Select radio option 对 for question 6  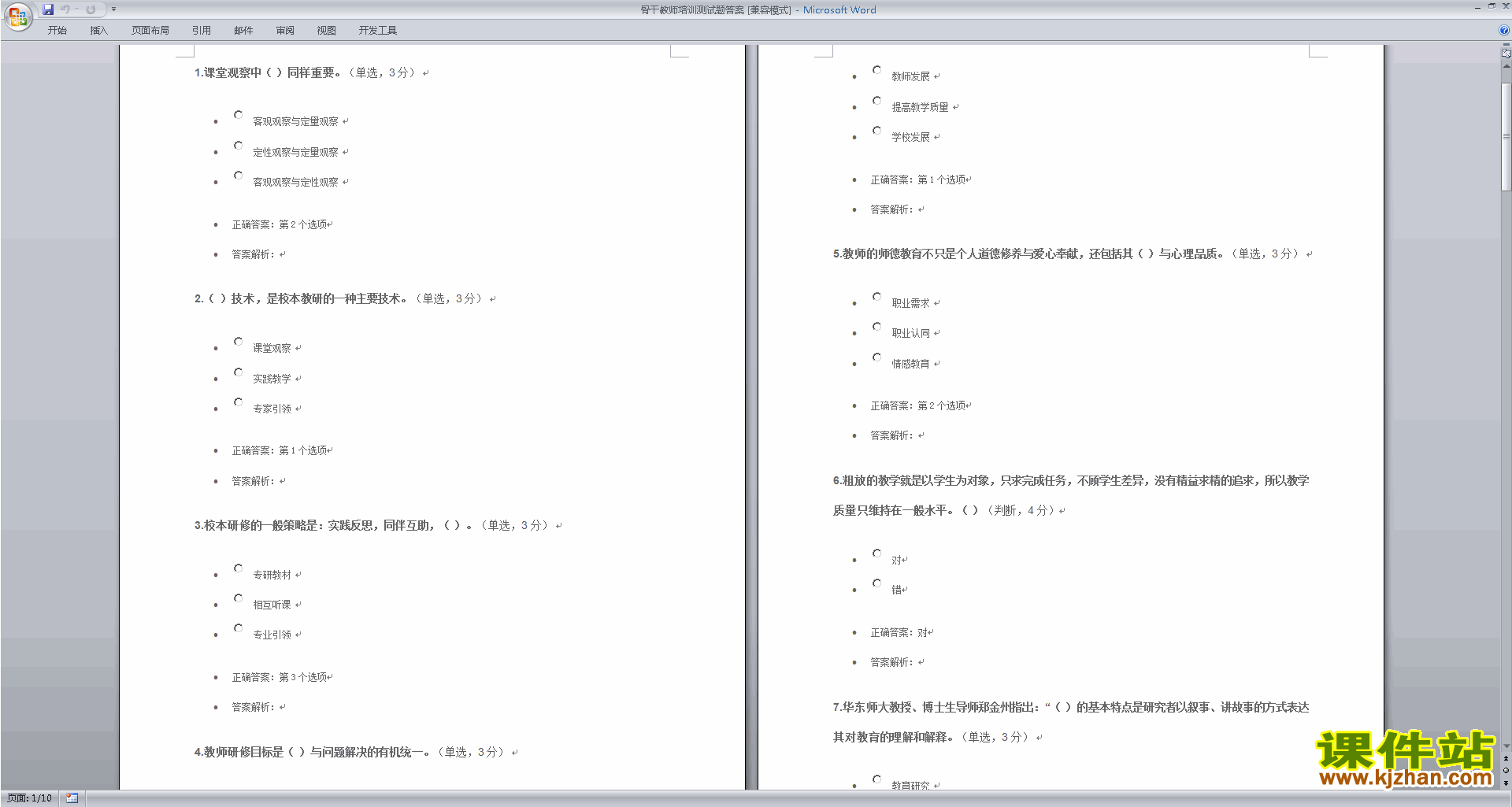pos(876,553)
